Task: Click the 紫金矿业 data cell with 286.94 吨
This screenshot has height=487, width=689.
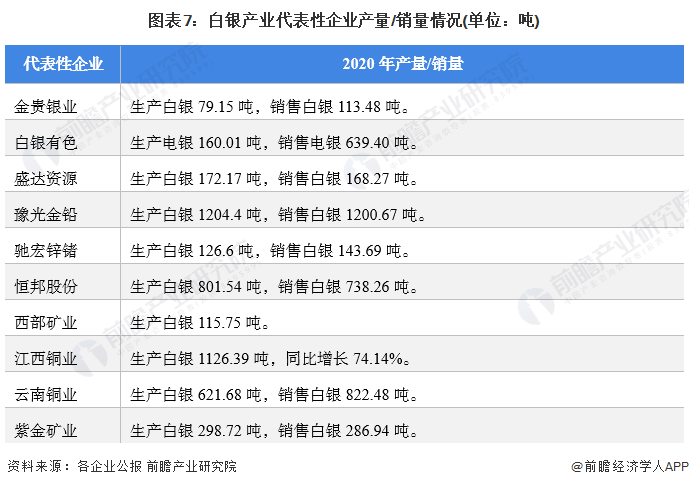Action: pos(275,430)
